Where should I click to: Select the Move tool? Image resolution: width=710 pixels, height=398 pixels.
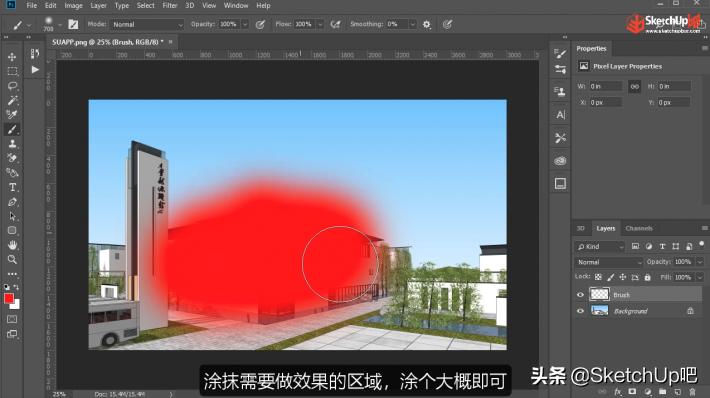coord(12,57)
